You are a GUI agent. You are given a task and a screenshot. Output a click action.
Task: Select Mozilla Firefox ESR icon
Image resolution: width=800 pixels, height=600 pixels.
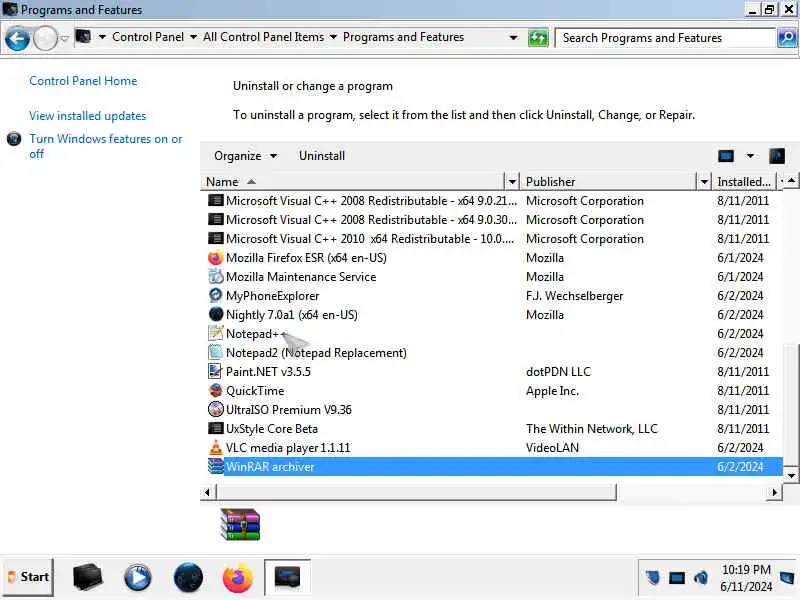pyautogui.click(x=216, y=258)
